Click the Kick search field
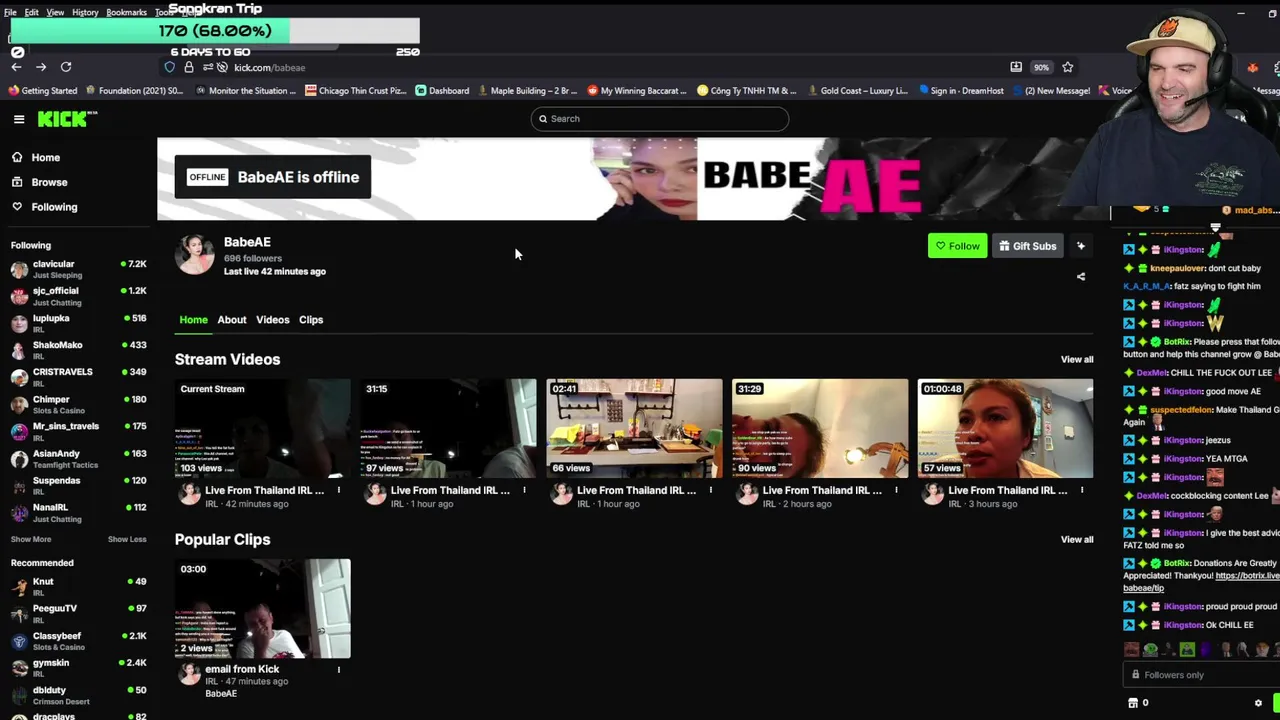Screen dimensions: 1280x720 pos(659,119)
